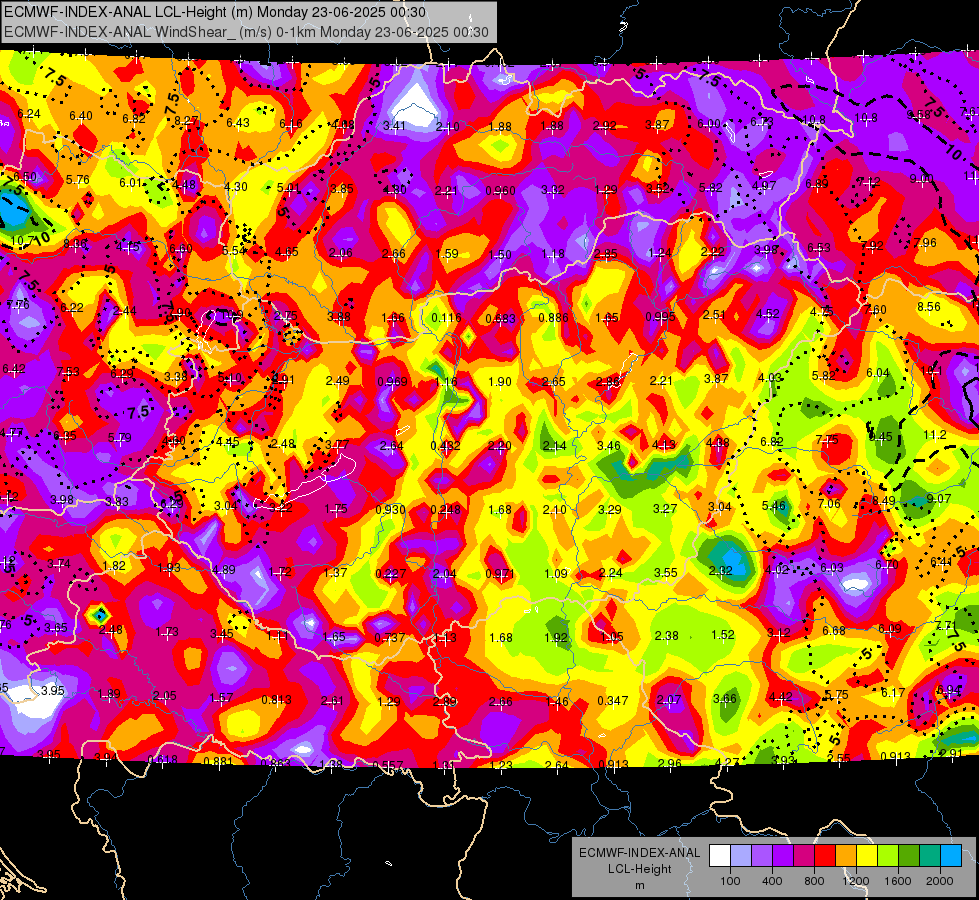Click the wind shear value 11.2

935,435
